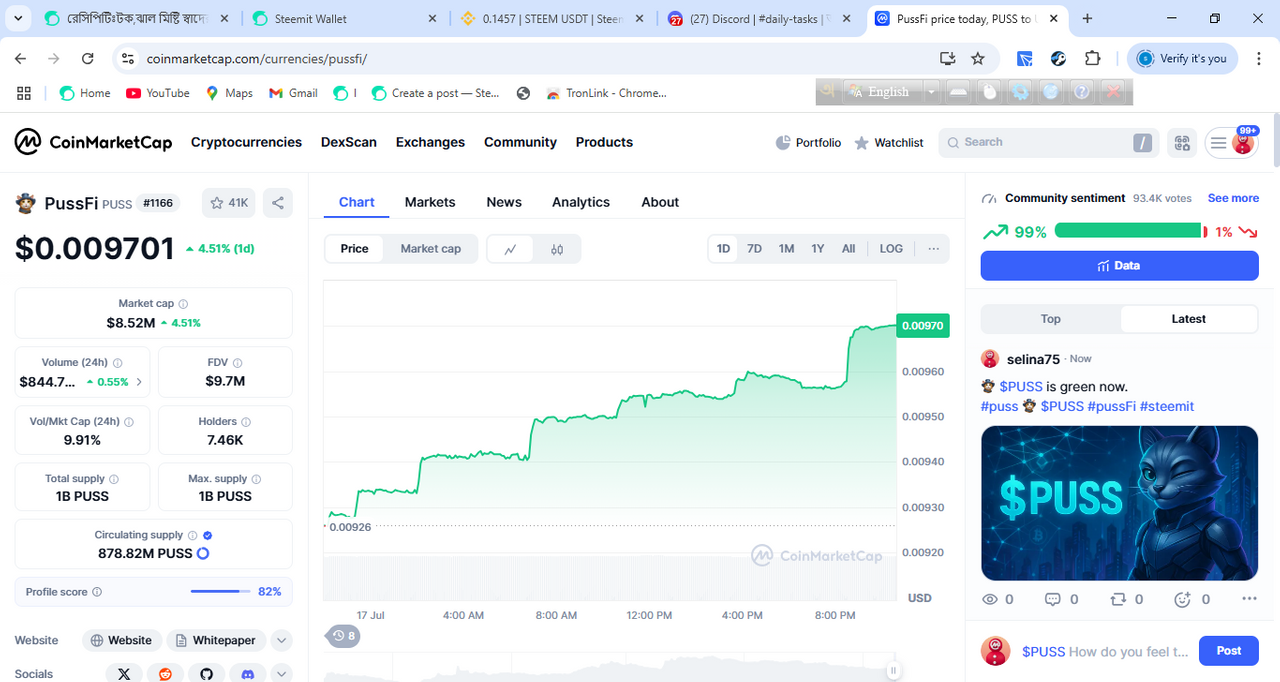Set chart range to 1M

pos(787,249)
